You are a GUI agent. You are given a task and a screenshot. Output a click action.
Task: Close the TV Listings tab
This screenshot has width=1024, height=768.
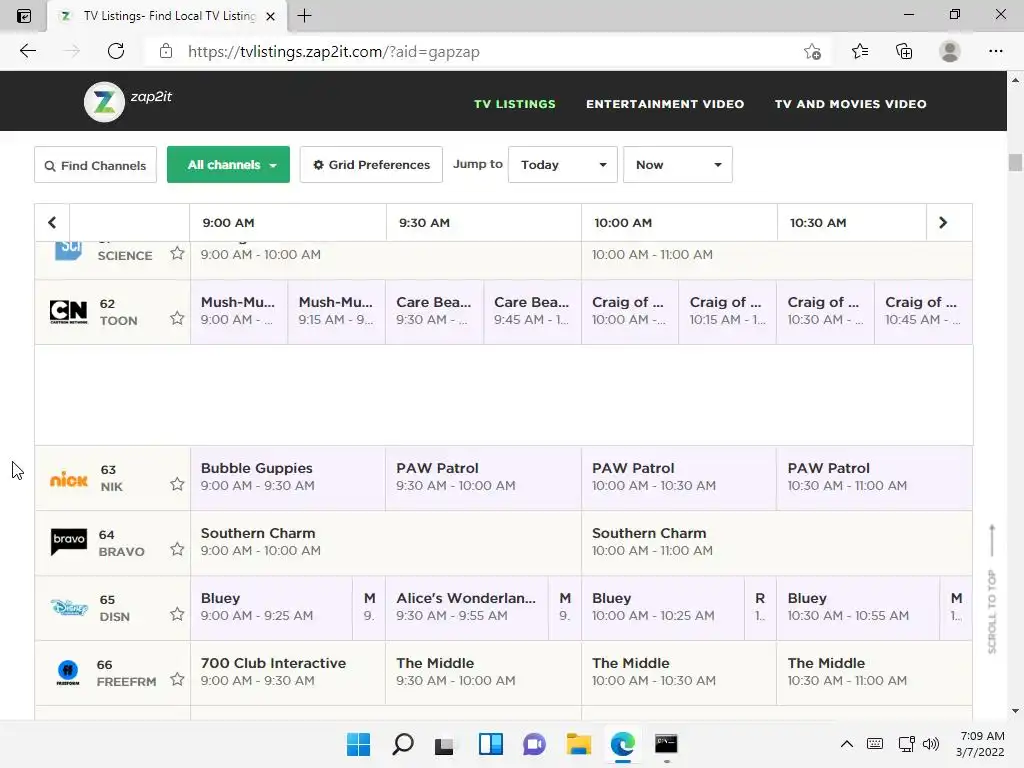[x=270, y=16]
